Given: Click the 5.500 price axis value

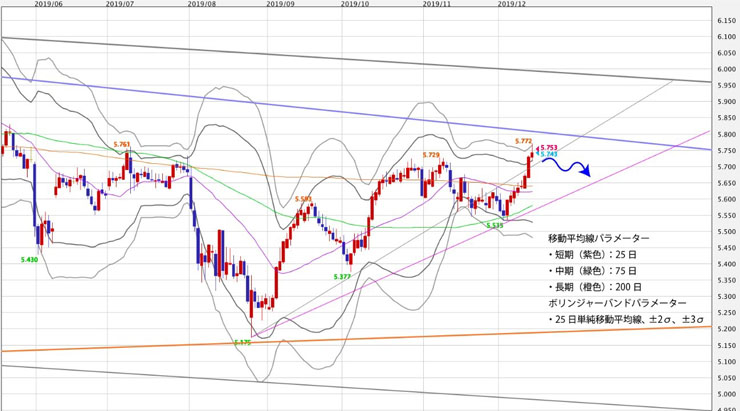Looking at the screenshot, I should coord(727,232).
